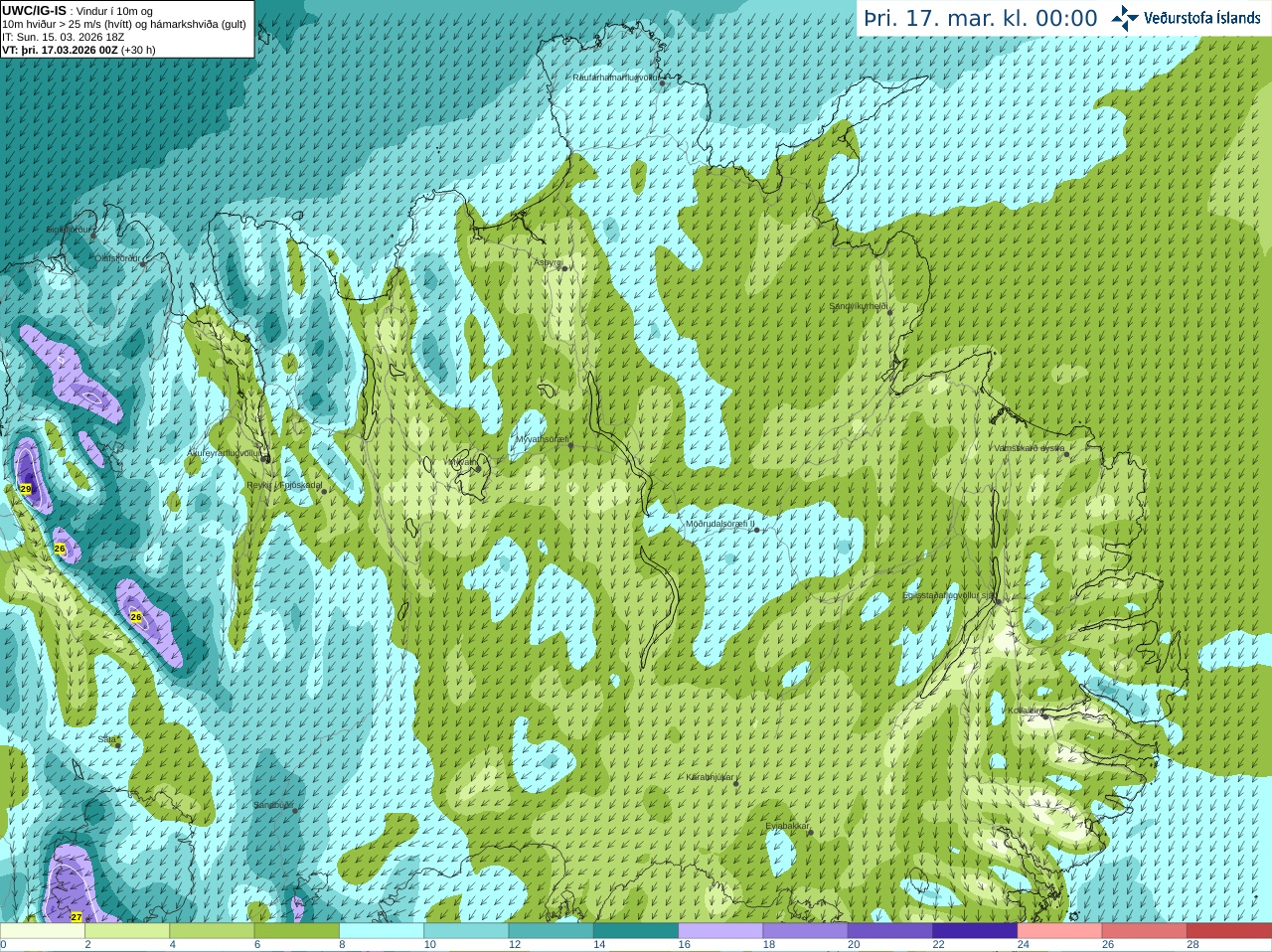The height and width of the screenshot is (952, 1272).
Task: Click the Kollaleira station label
Action: click(1025, 711)
